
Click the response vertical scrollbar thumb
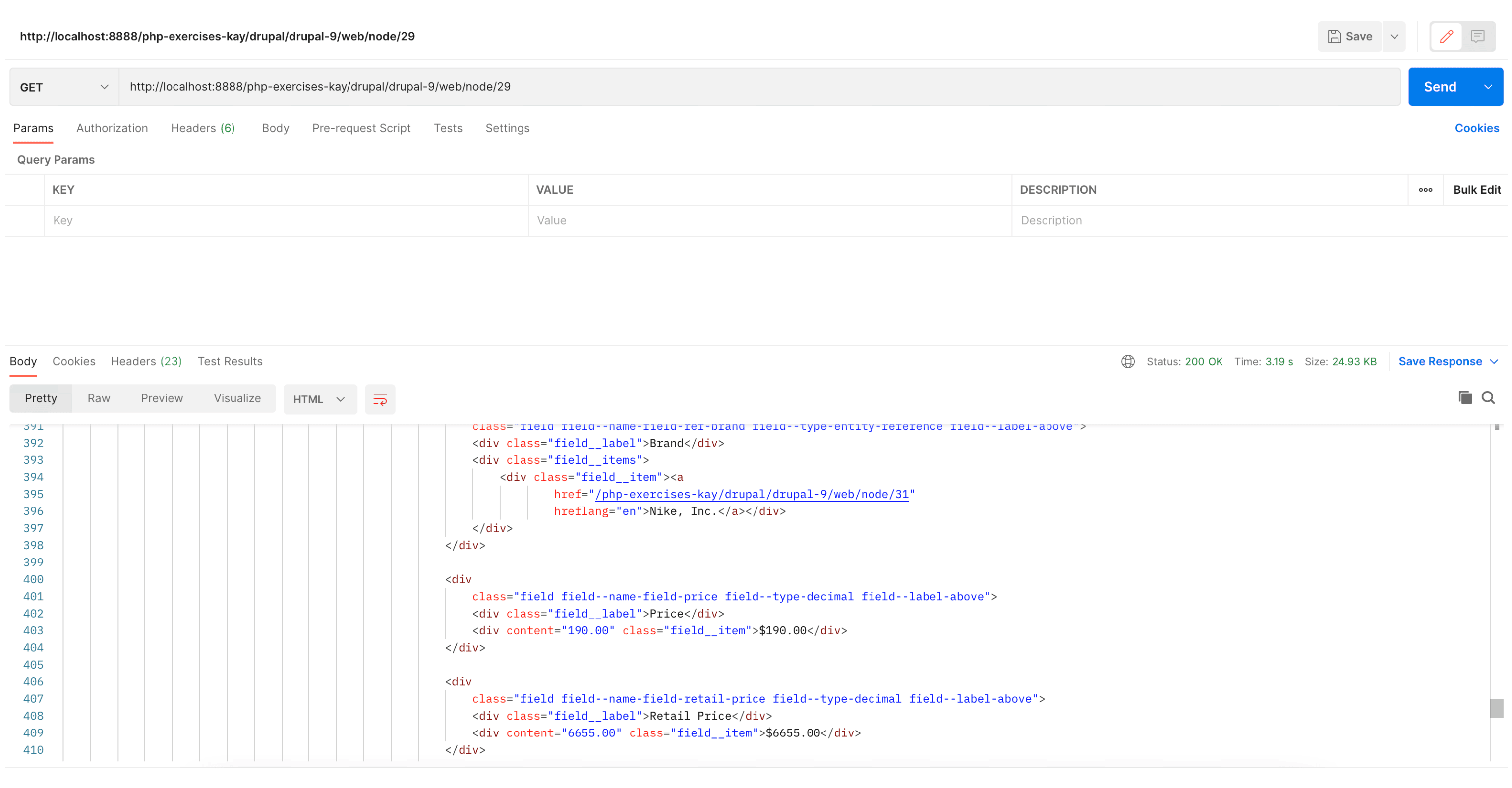tap(1496, 708)
